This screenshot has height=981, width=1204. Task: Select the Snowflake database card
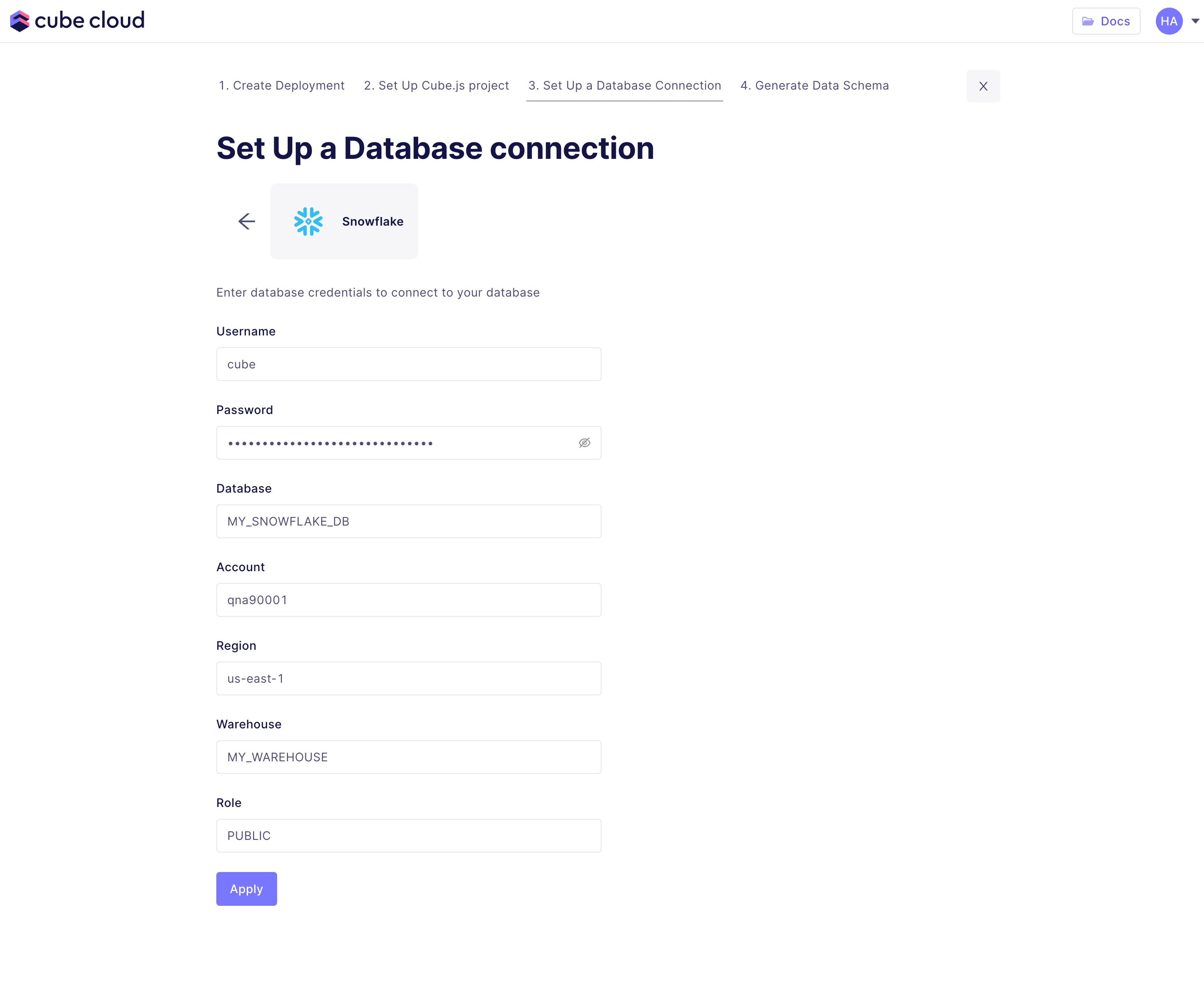point(344,221)
